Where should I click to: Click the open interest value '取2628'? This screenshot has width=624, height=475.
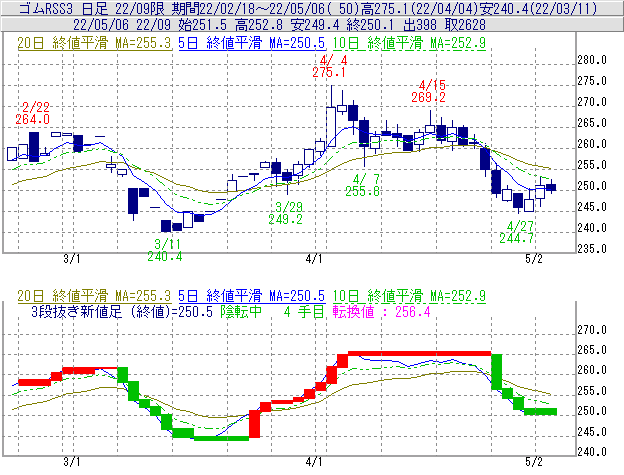pyautogui.click(x=465, y=25)
